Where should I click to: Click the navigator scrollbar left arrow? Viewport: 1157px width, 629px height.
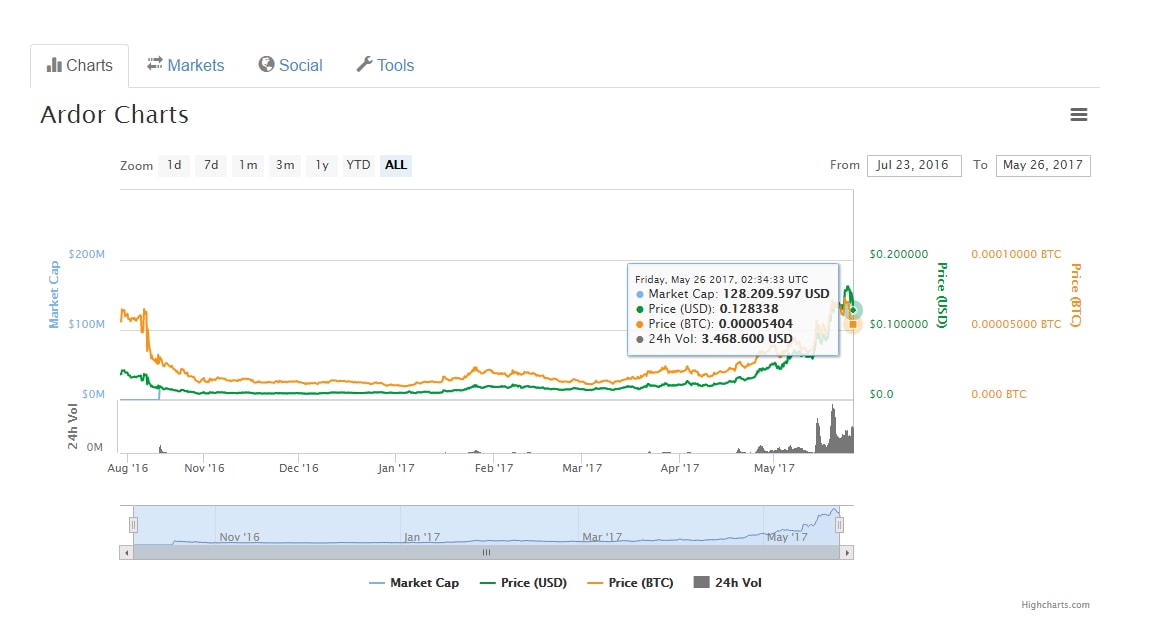126,552
